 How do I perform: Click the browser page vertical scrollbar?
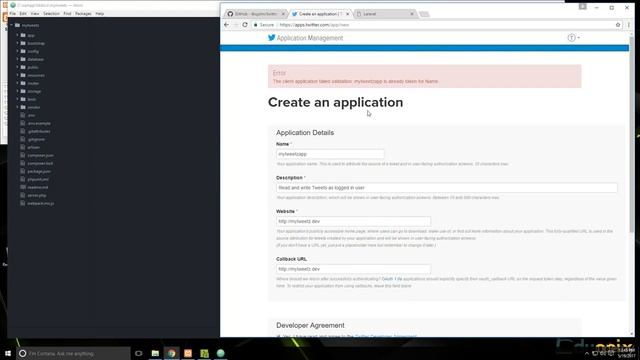632,135
